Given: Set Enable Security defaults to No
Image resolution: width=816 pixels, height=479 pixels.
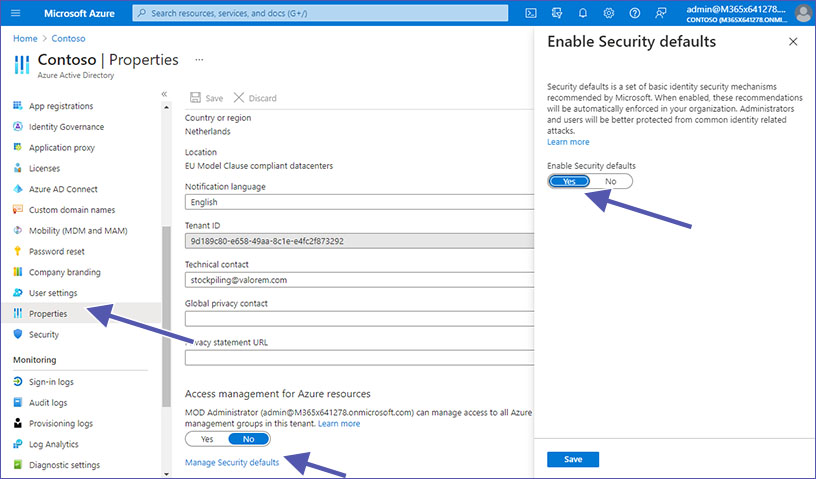Looking at the screenshot, I should (611, 181).
